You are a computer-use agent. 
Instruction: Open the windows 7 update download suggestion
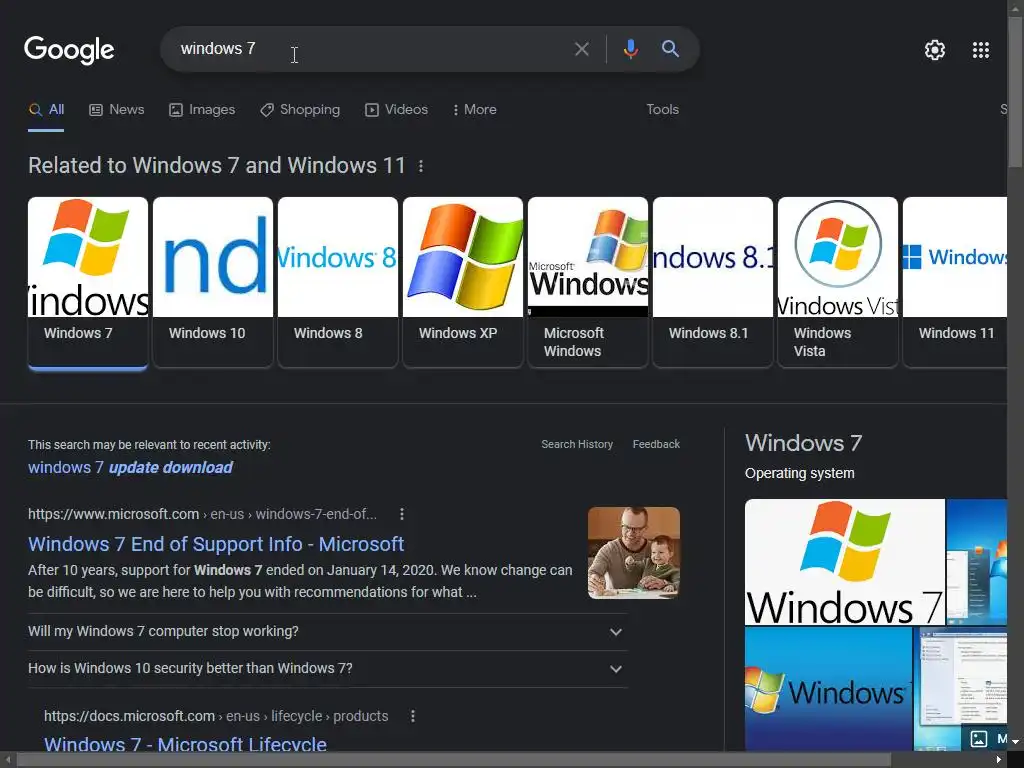tap(130, 468)
